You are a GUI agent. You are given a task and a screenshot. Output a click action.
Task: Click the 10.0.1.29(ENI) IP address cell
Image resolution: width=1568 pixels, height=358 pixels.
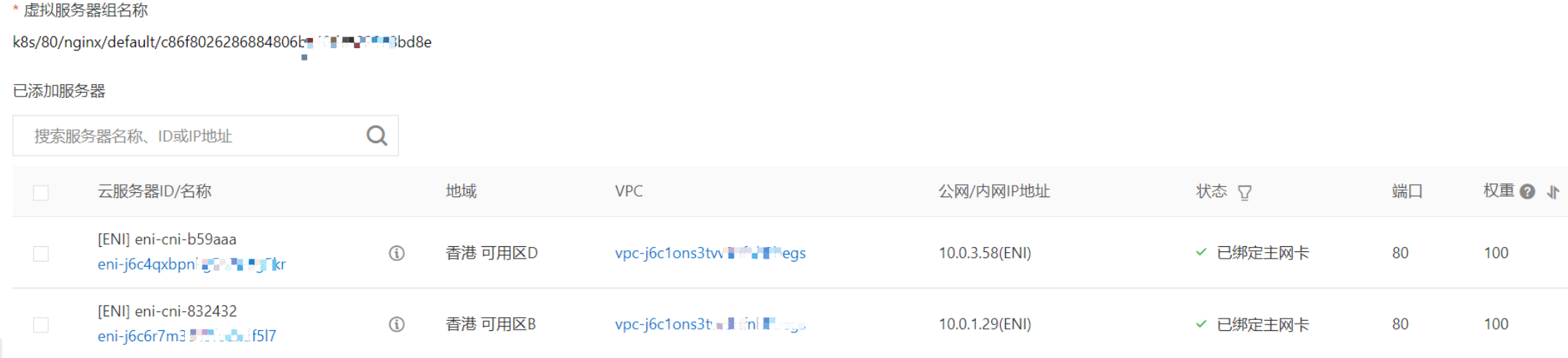(985, 324)
